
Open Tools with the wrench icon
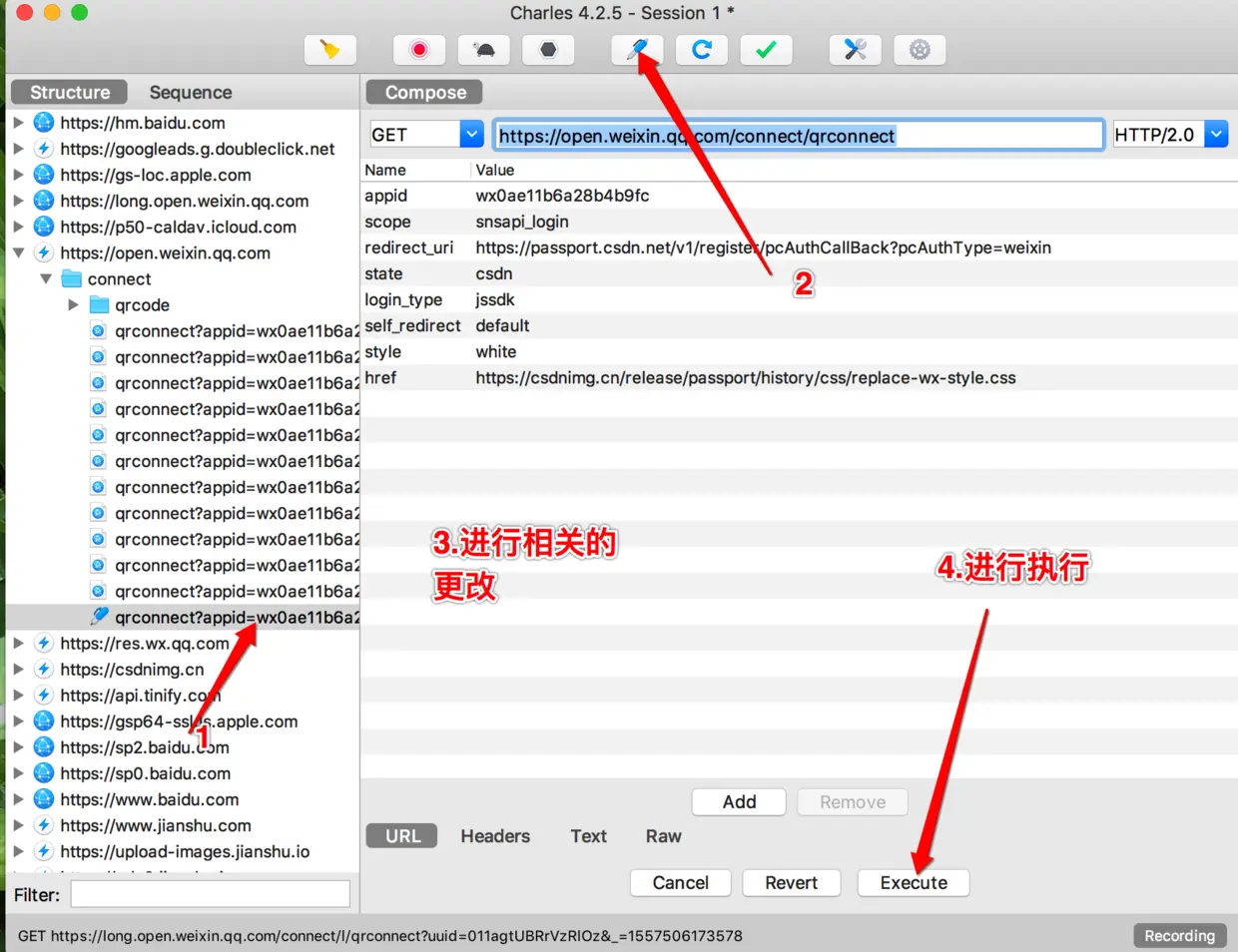click(856, 50)
